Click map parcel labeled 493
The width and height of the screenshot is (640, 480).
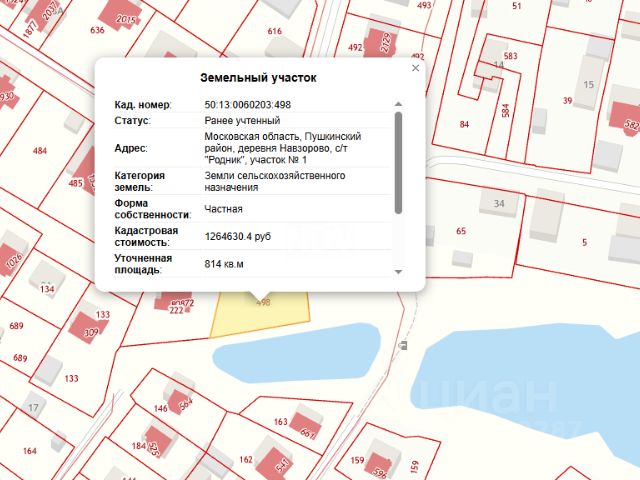(424, 5)
